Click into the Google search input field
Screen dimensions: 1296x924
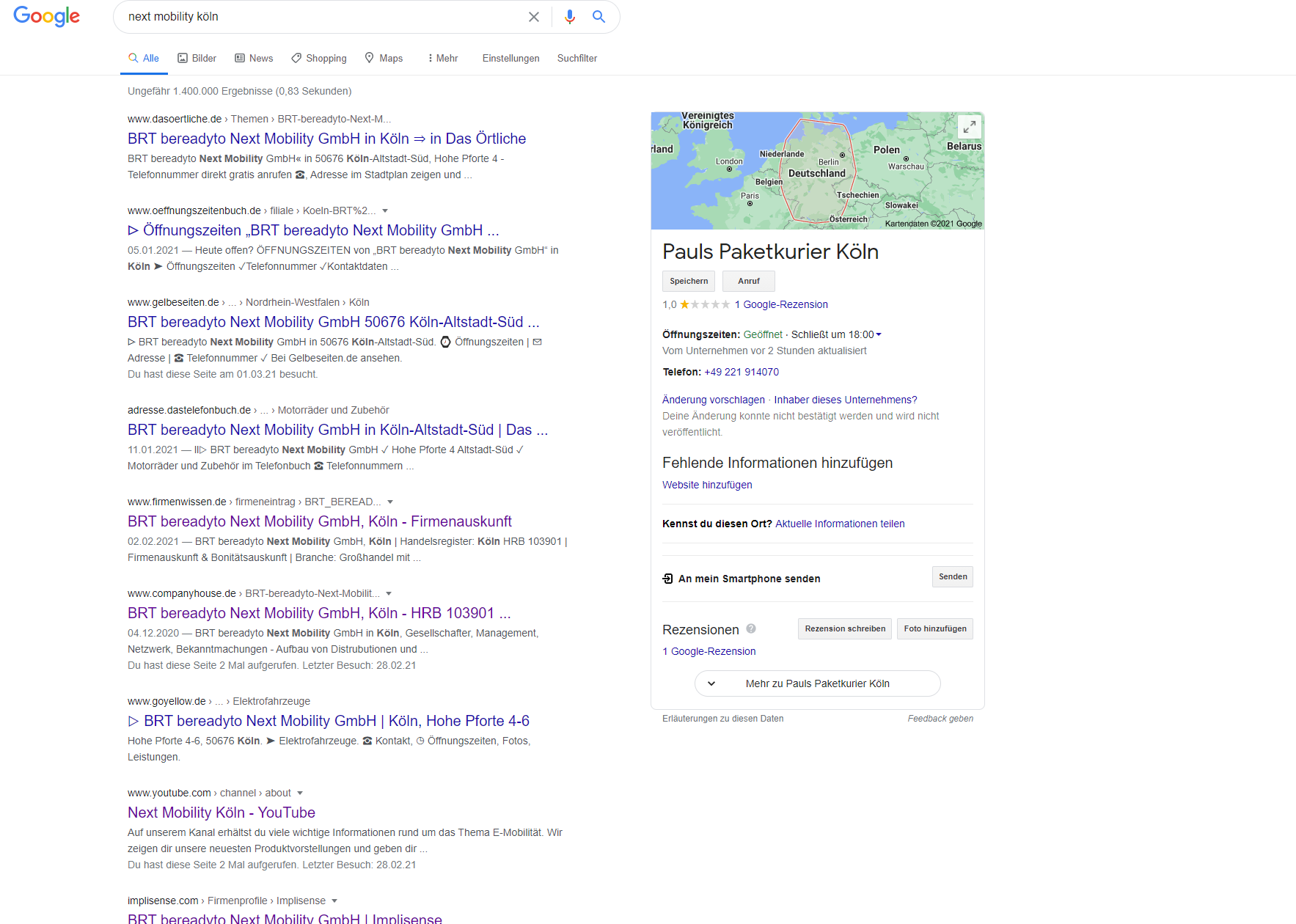tap(323, 17)
